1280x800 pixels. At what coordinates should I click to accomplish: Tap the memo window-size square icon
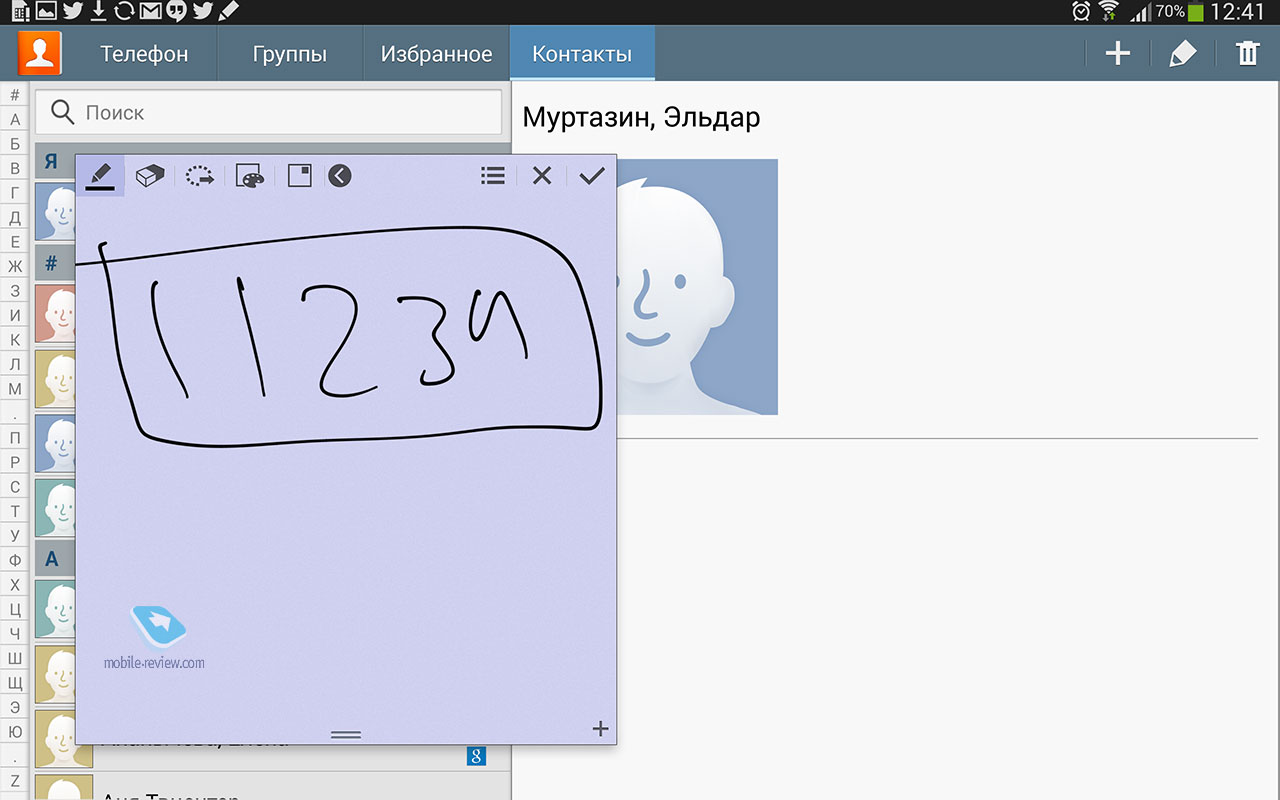click(299, 176)
